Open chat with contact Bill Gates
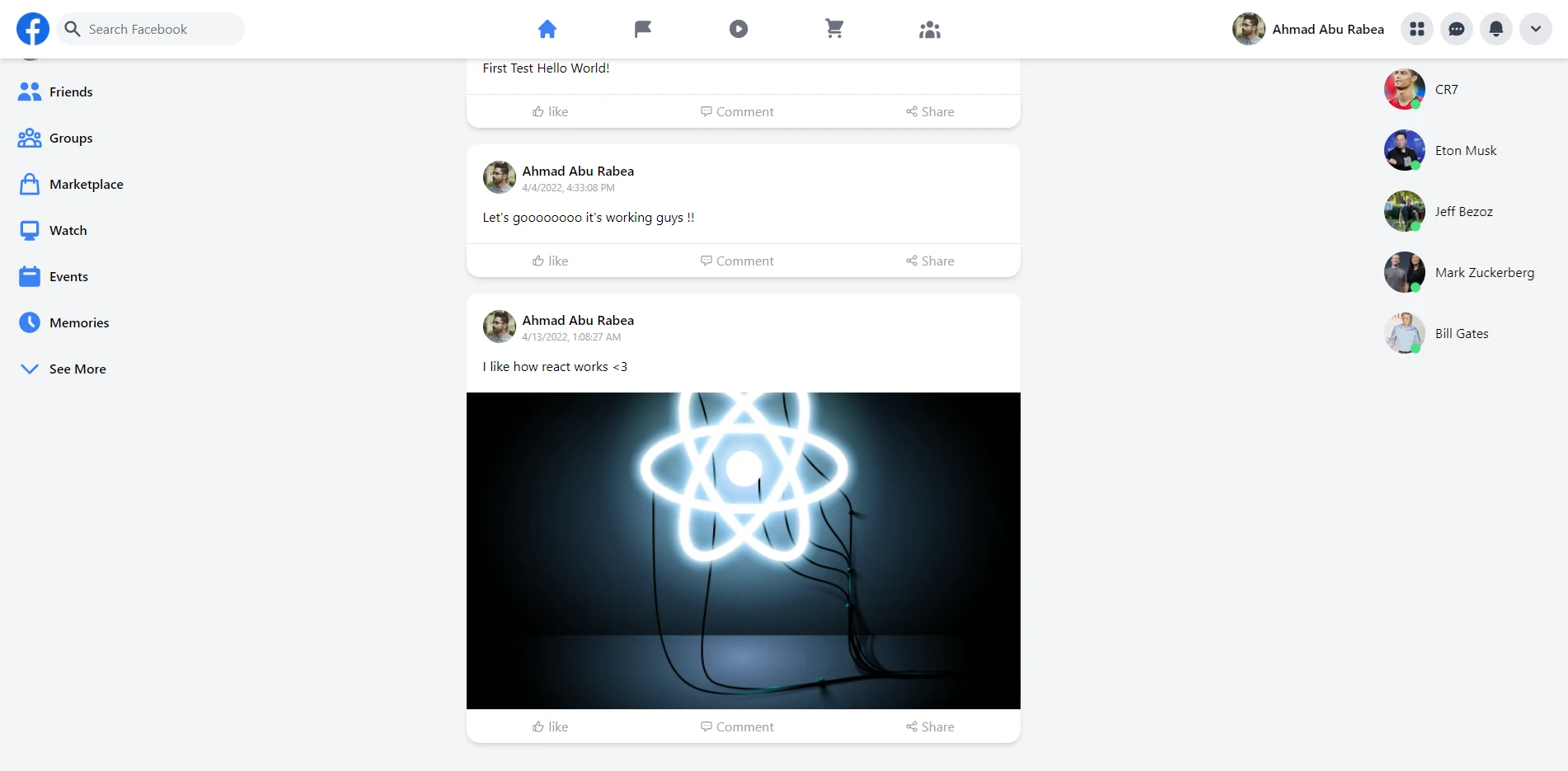This screenshot has height=771, width=1568. (1436, 333)
